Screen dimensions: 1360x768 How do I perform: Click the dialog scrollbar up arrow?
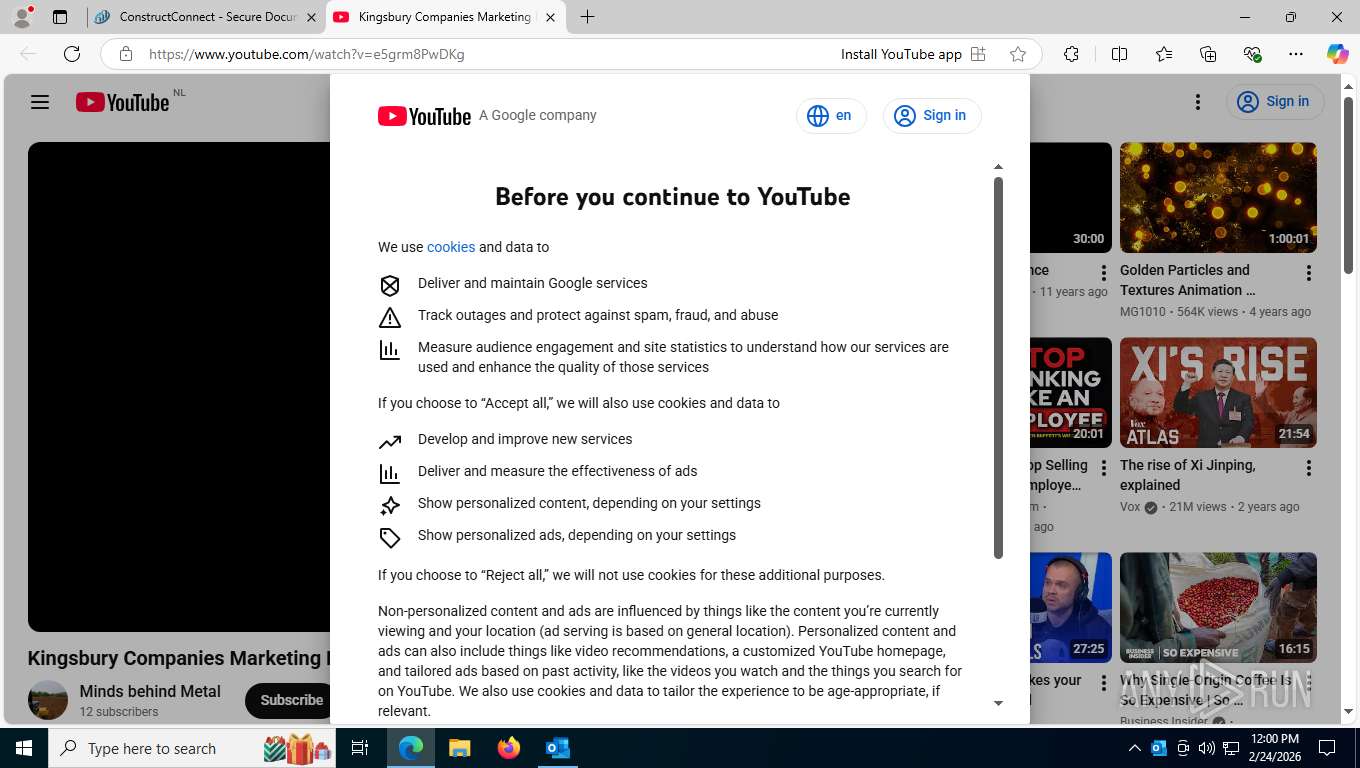click(x=998, y=167)
